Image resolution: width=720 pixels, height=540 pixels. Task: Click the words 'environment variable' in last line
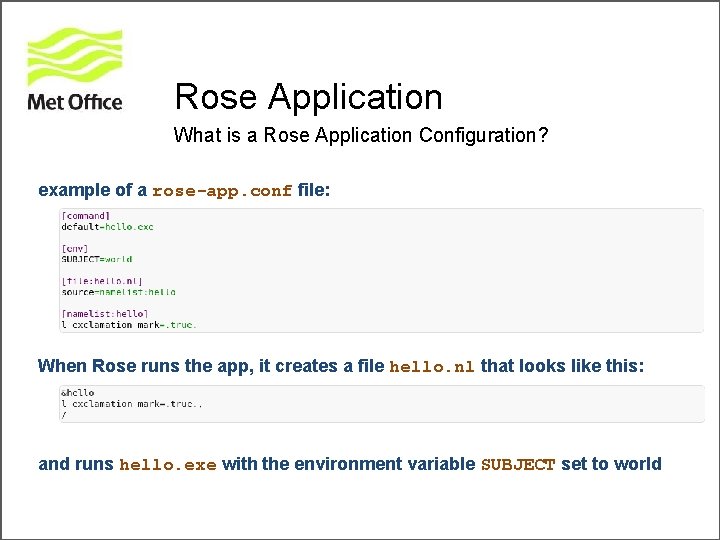coord(385,464)
